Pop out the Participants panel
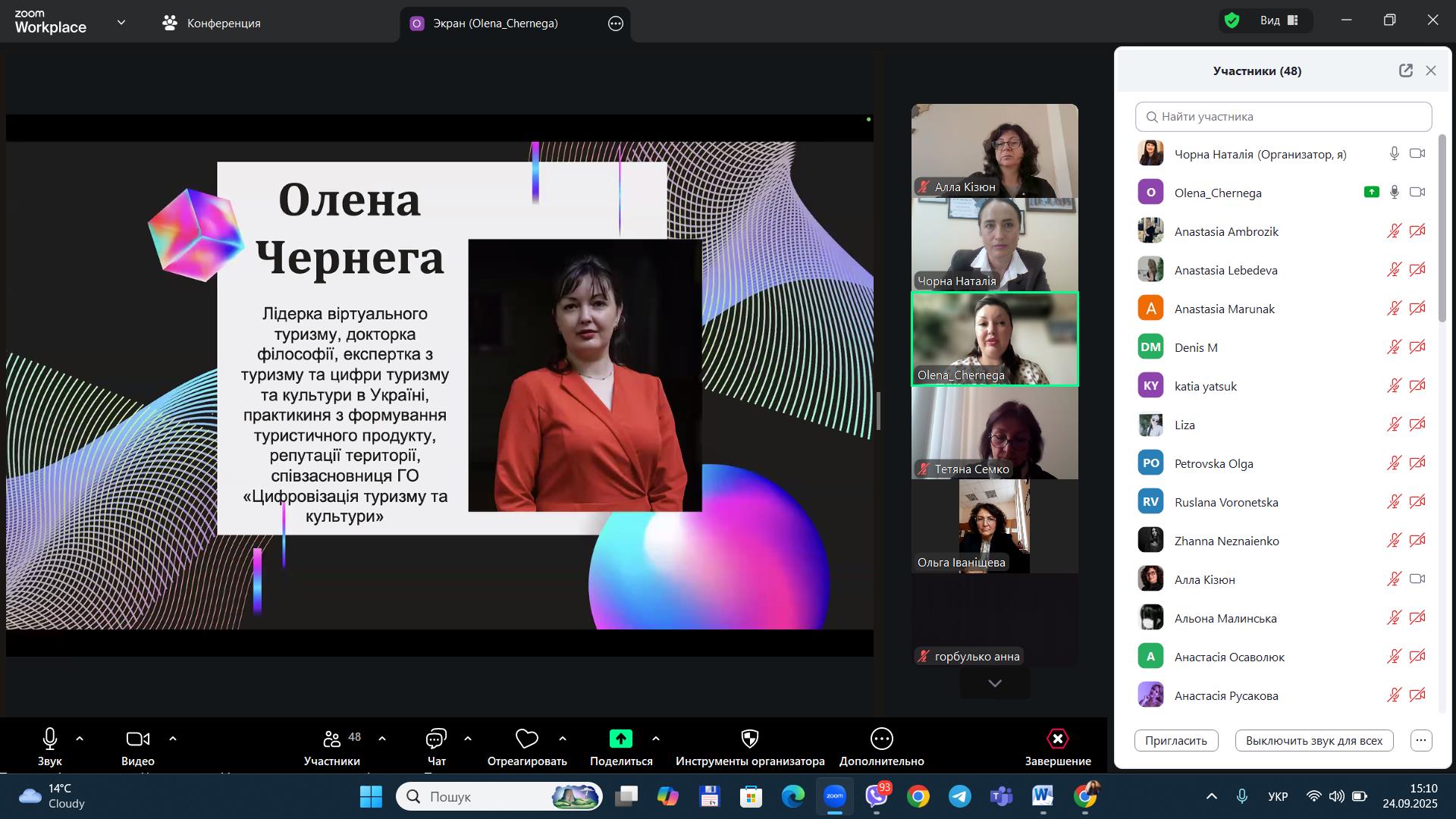This screenshot has width=1456, height=819. 1405,71
